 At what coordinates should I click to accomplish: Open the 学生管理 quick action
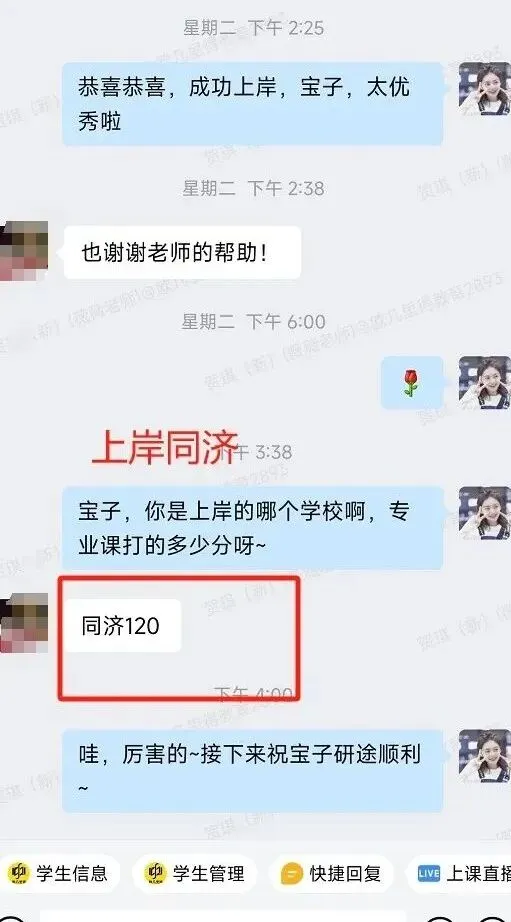click(195, 874)
